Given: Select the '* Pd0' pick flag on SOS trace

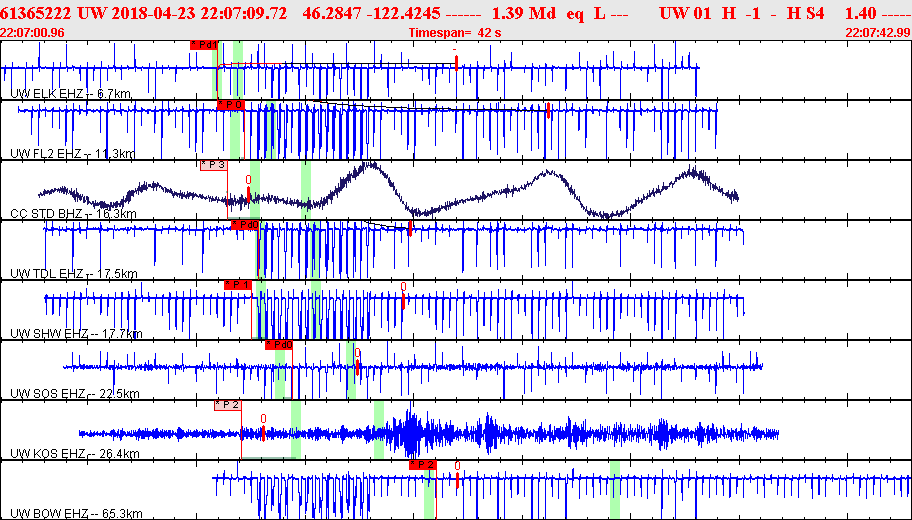Looking at the screenshot, I should coord(279,345).
